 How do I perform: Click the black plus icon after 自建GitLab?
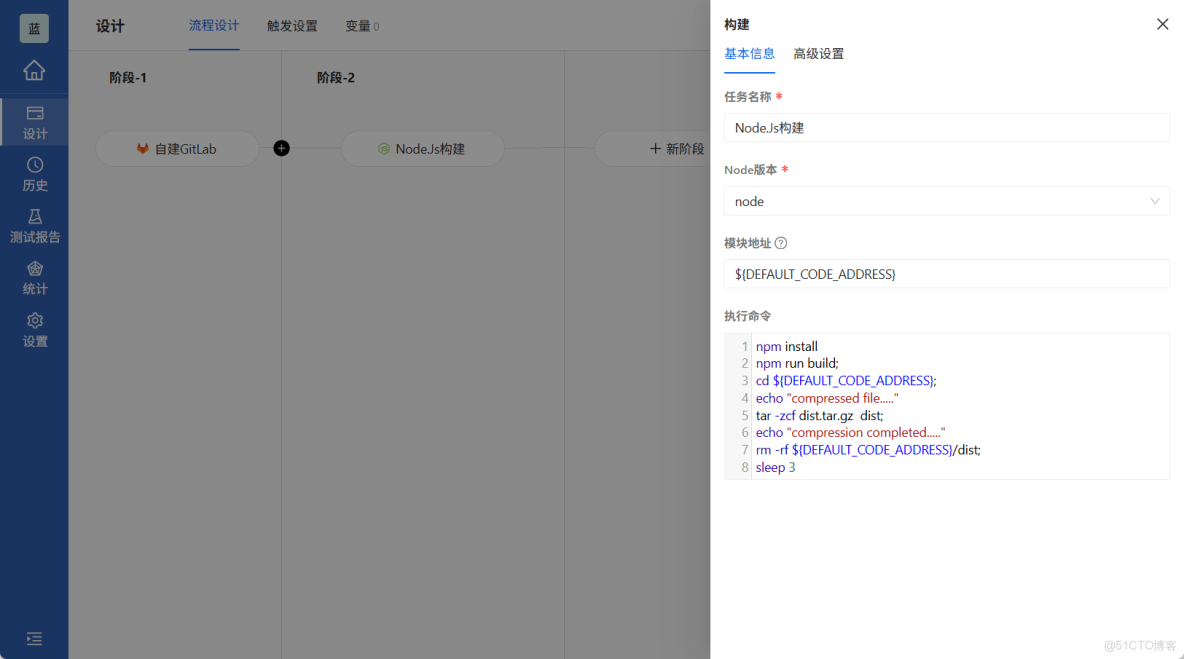point(281,148)
